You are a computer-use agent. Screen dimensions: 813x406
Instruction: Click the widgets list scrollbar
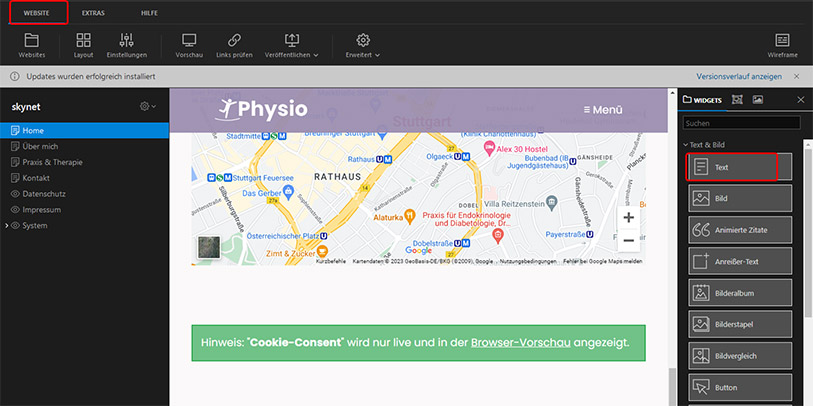(808, 233)
